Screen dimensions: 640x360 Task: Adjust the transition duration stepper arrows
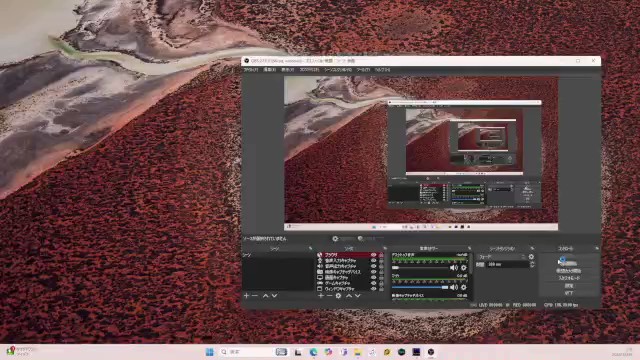[x=532, y=264]
